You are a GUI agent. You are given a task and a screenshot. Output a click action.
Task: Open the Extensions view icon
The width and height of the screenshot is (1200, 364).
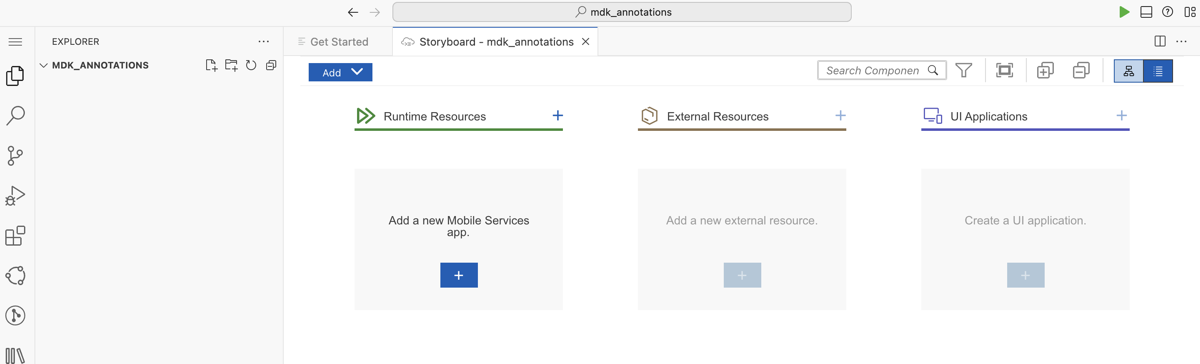tap(15, 235)
